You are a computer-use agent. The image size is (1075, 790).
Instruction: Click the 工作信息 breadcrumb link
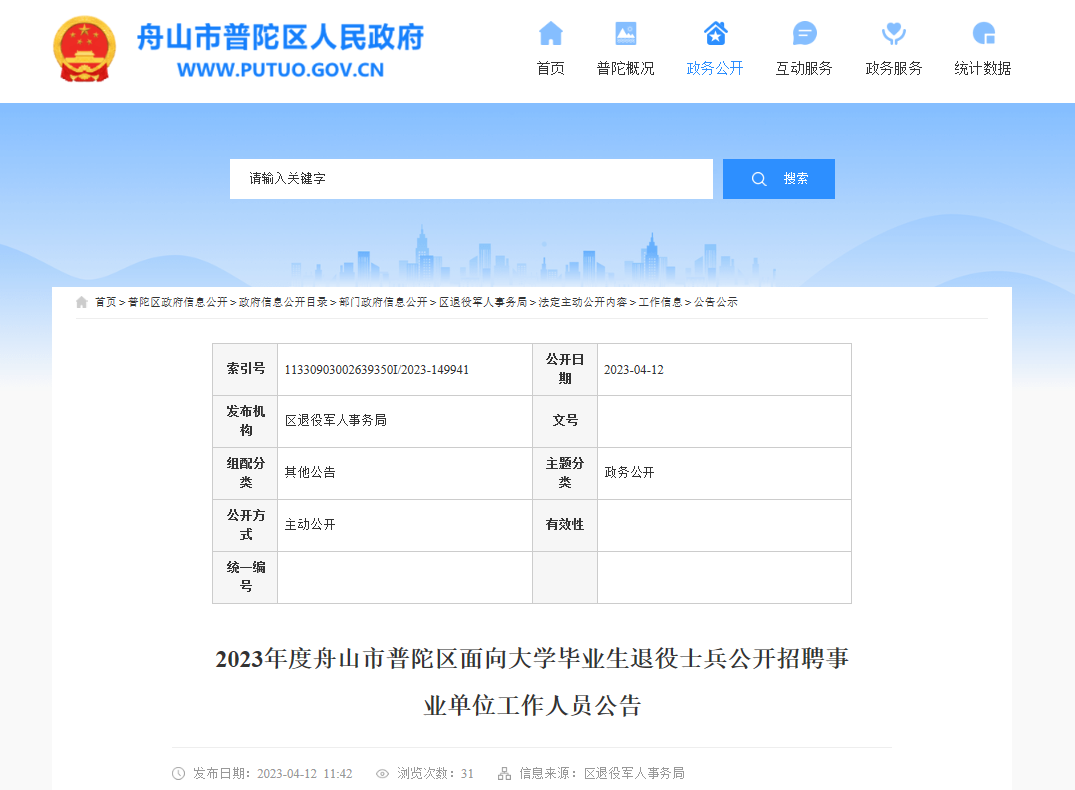click(660, 302)
